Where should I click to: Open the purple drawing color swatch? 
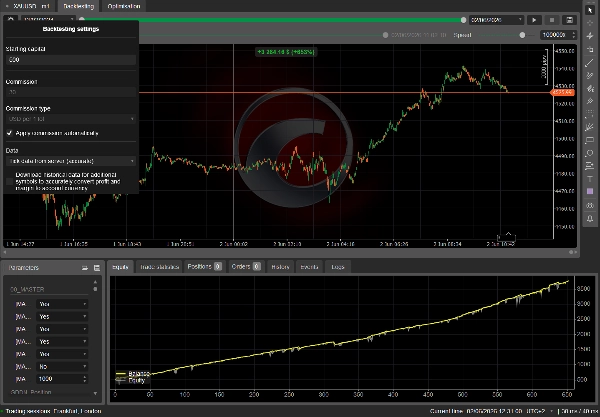[x=590, y=191]
